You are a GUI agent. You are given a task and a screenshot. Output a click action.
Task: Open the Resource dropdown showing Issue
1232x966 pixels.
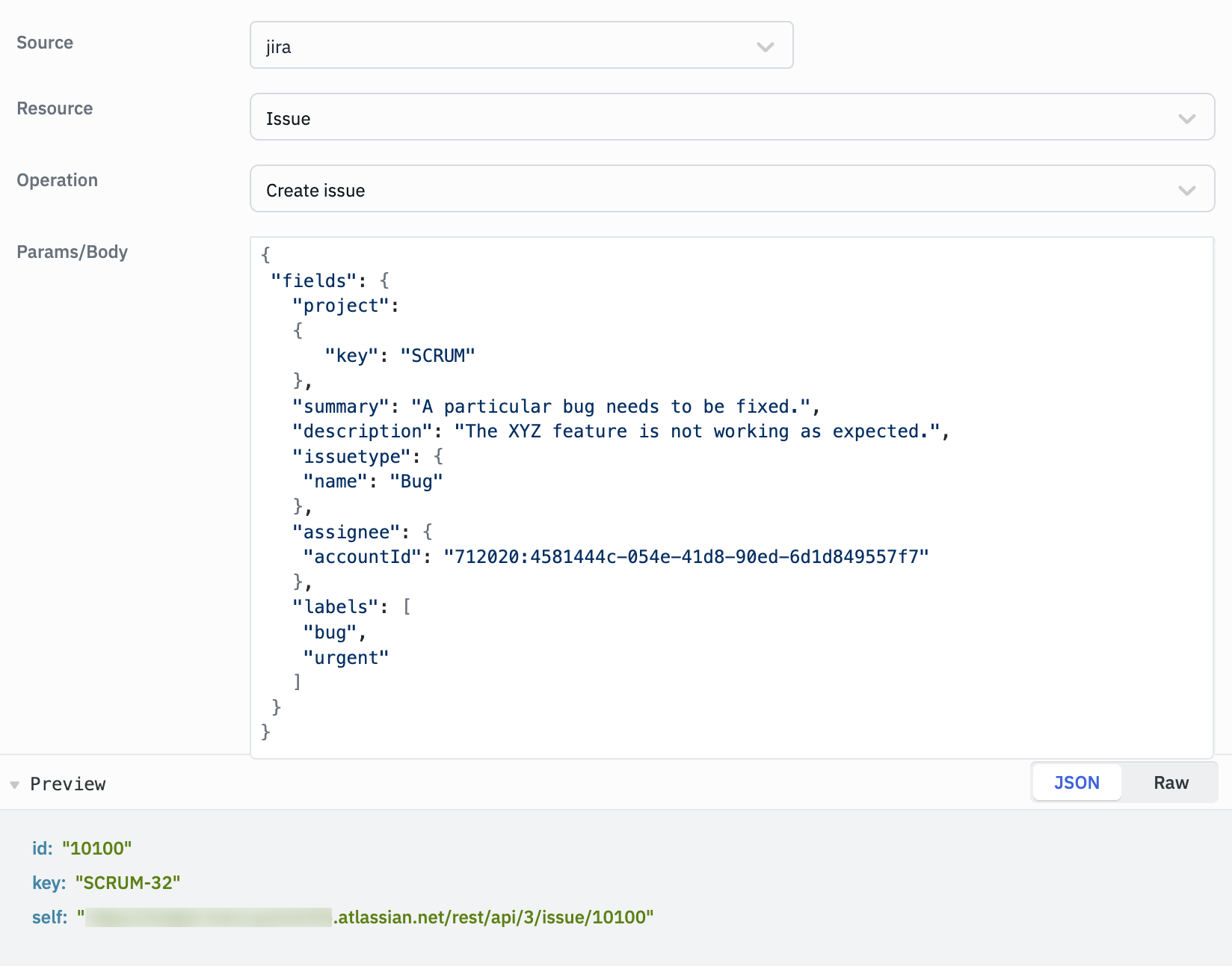[x=732, y=117]
